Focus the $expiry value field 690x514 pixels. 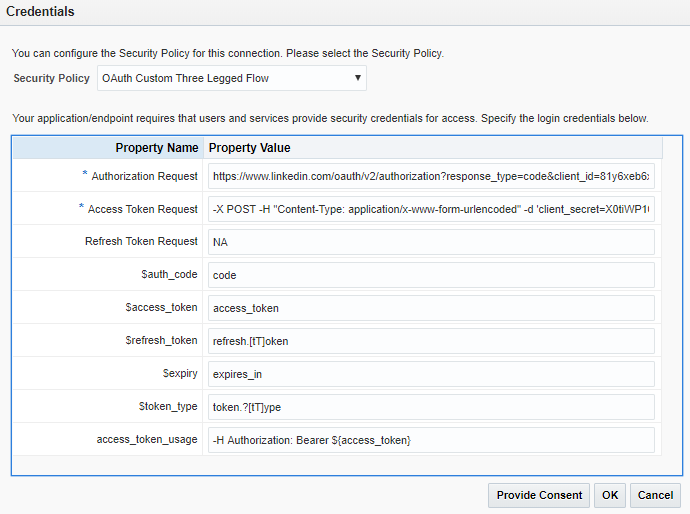pyautogui.click(x=432, y=374)
